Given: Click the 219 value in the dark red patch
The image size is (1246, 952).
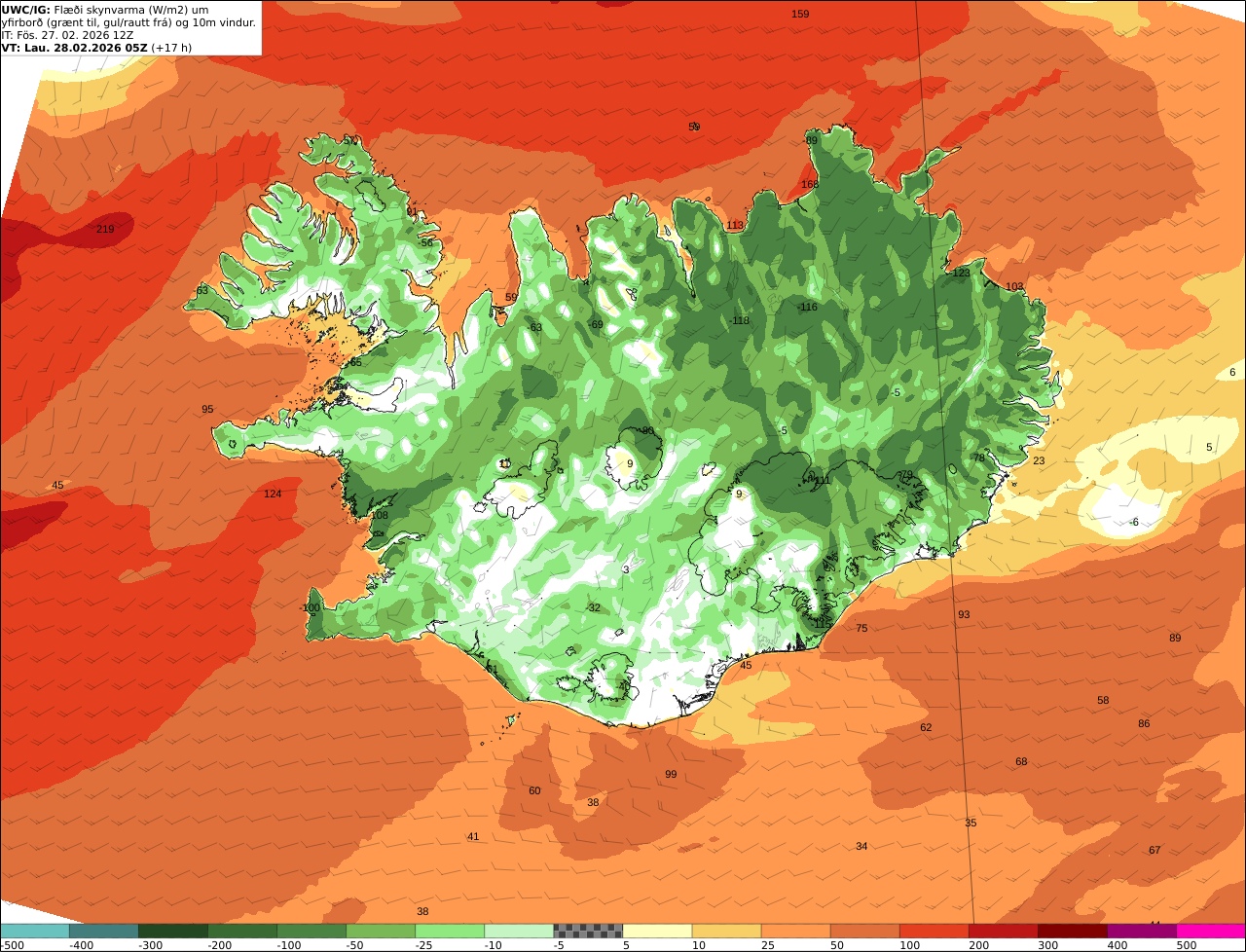Looking at the screenshot, I should [105, 229].
